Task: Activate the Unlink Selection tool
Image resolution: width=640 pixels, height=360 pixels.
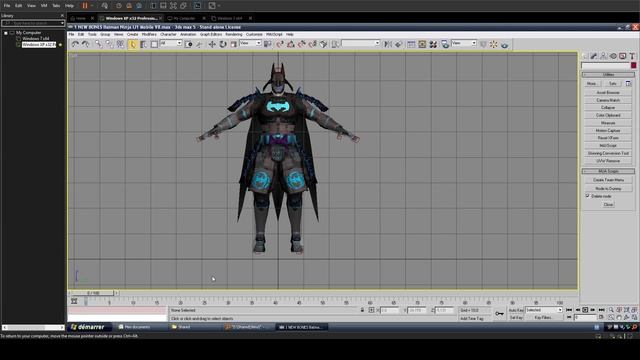Action: pos(109,44)
